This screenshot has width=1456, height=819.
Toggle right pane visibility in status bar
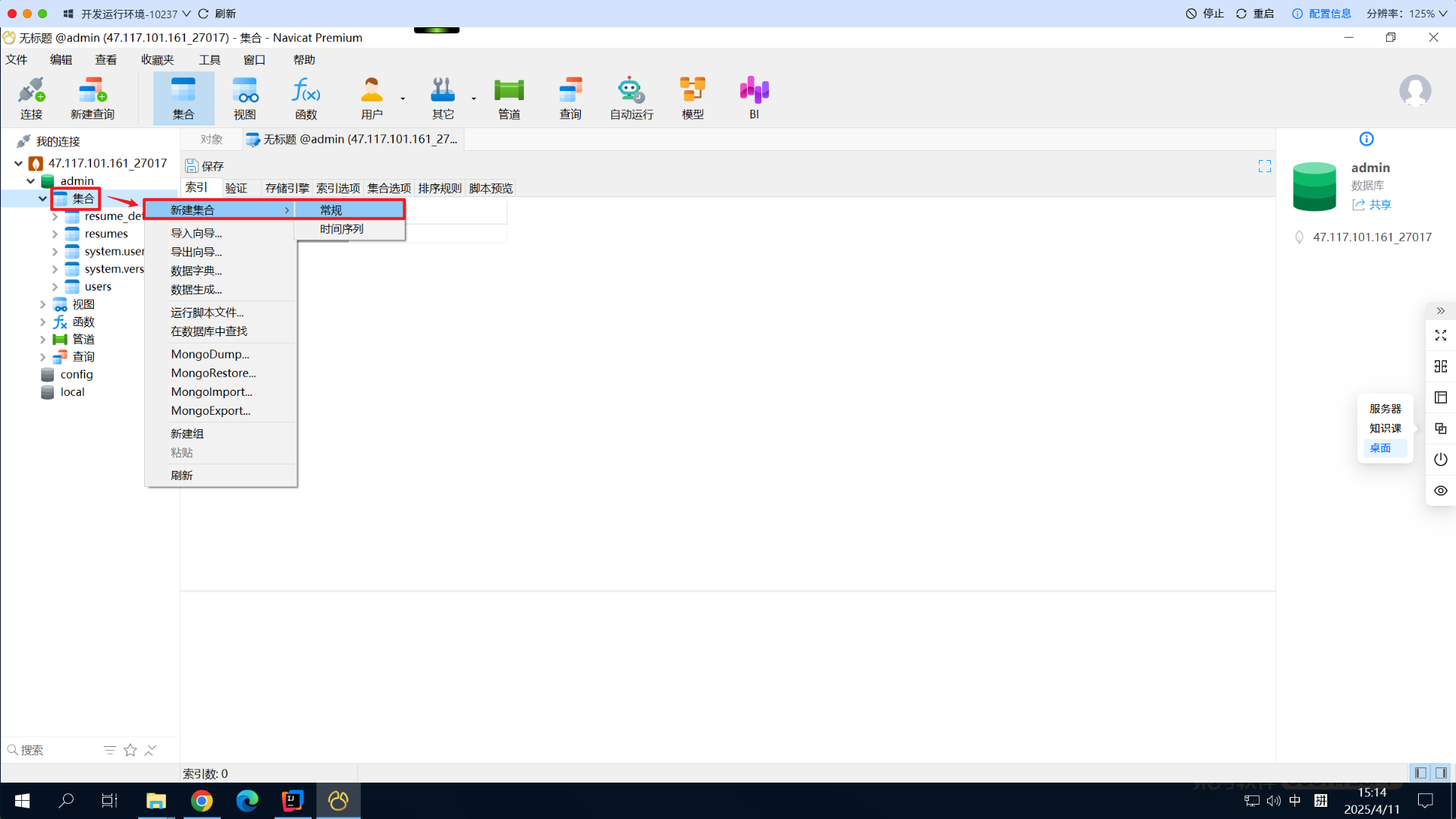1441,773
